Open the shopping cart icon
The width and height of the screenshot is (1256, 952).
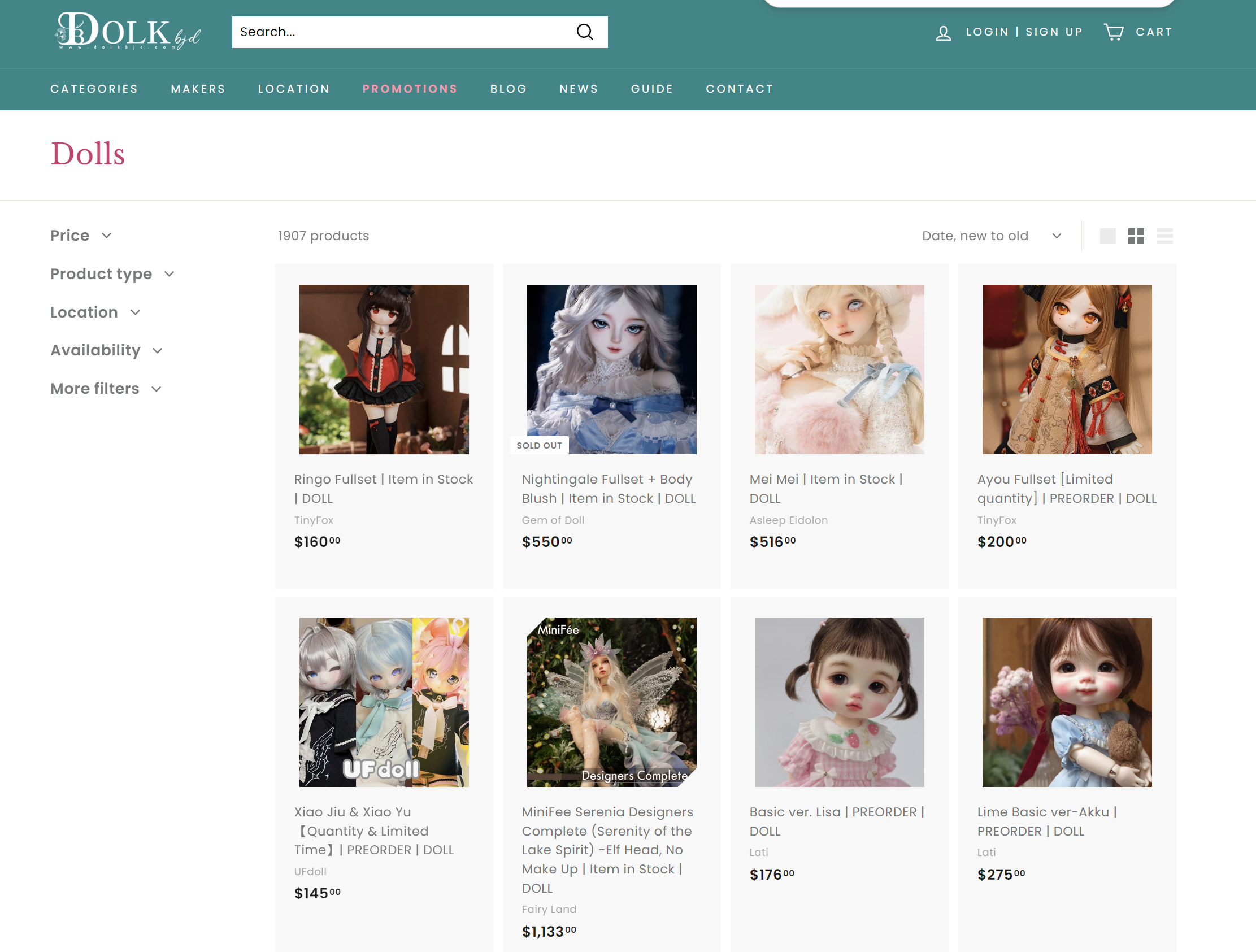click(1114, 32)
